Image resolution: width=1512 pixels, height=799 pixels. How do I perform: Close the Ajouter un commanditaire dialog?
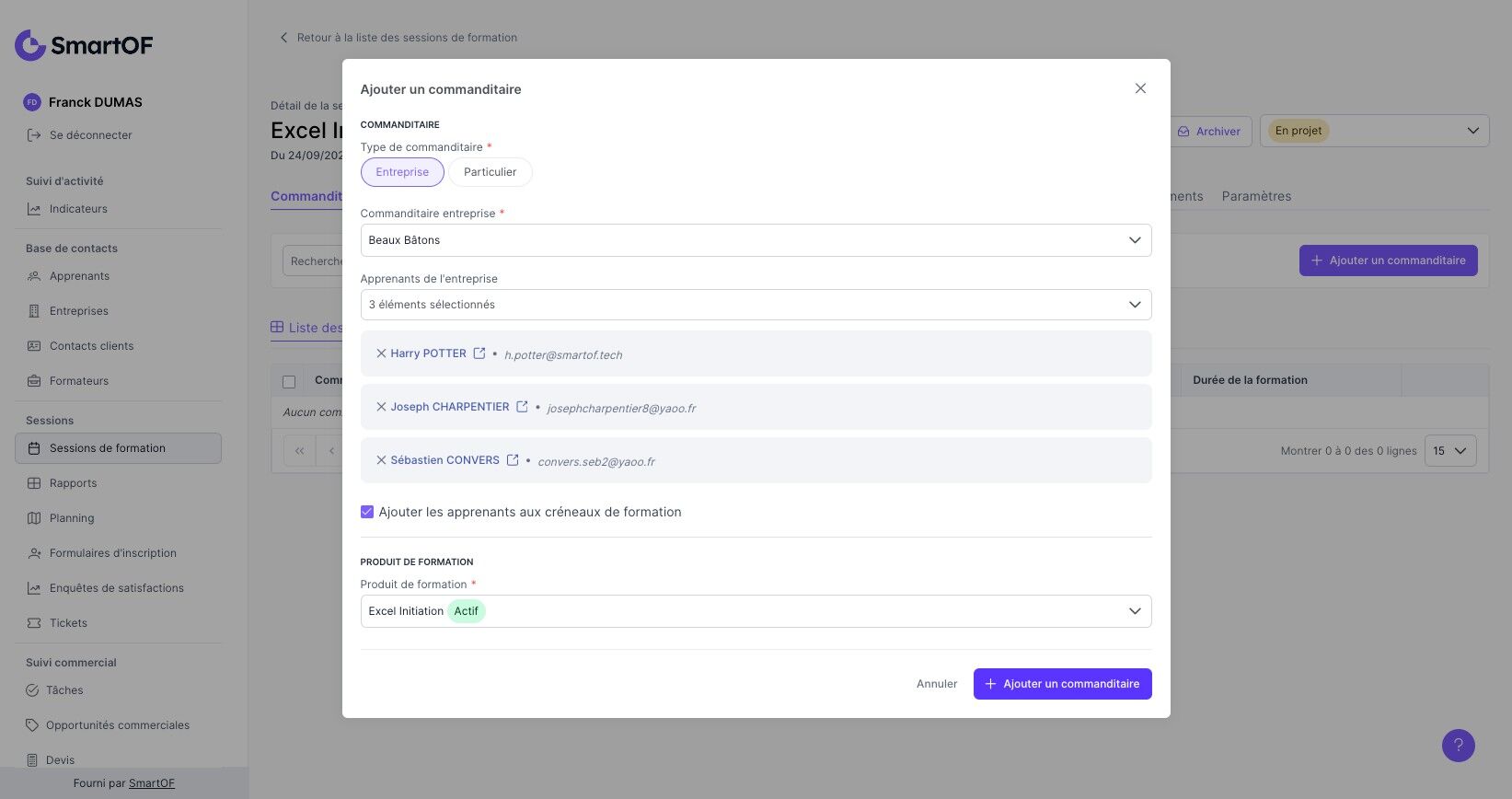click(x=1140, y=88)
